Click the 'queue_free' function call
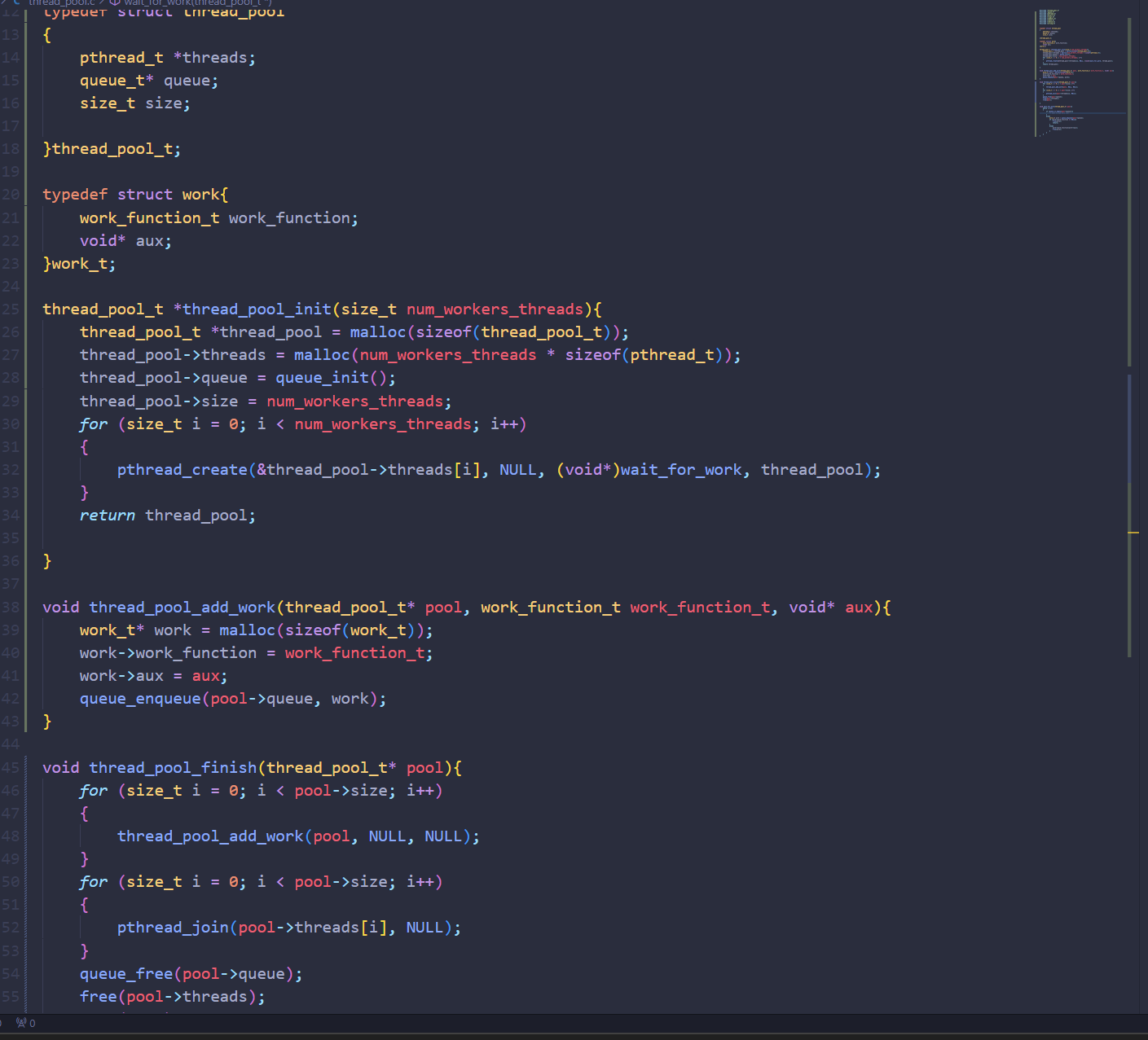The height and width of the screenshot is (1040, 1148). [125, 974]
